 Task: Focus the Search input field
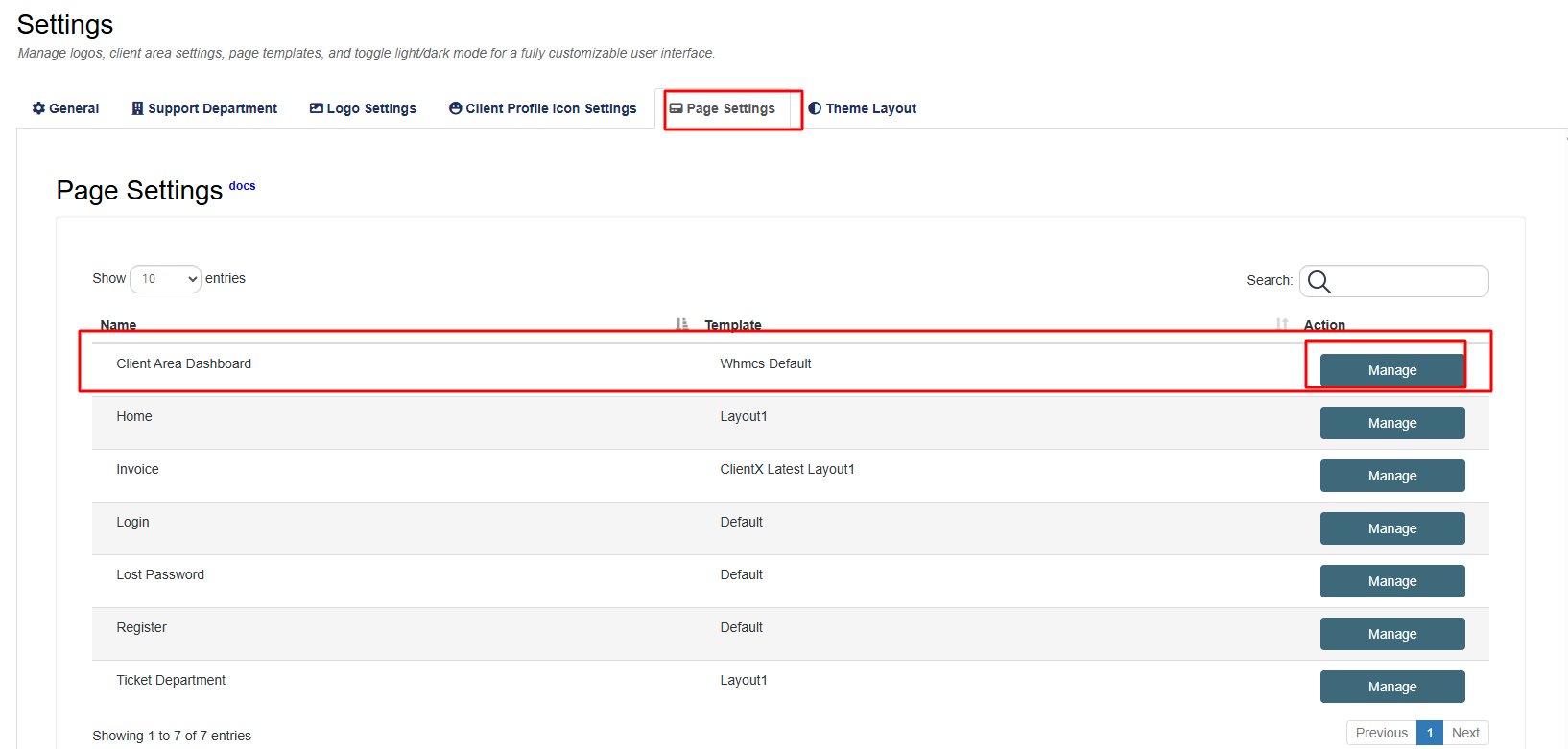tap(1408, 281)
